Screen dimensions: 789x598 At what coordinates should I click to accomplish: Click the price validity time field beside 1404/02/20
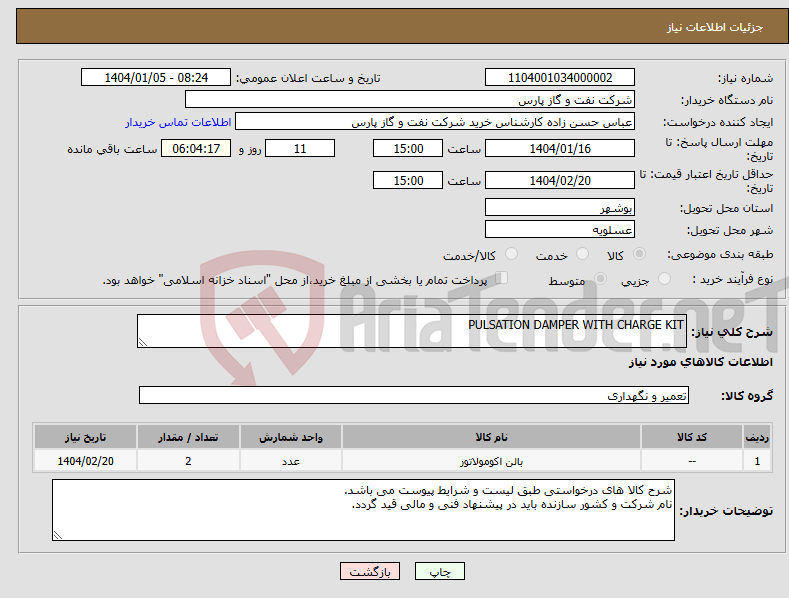tap(408, 180)
